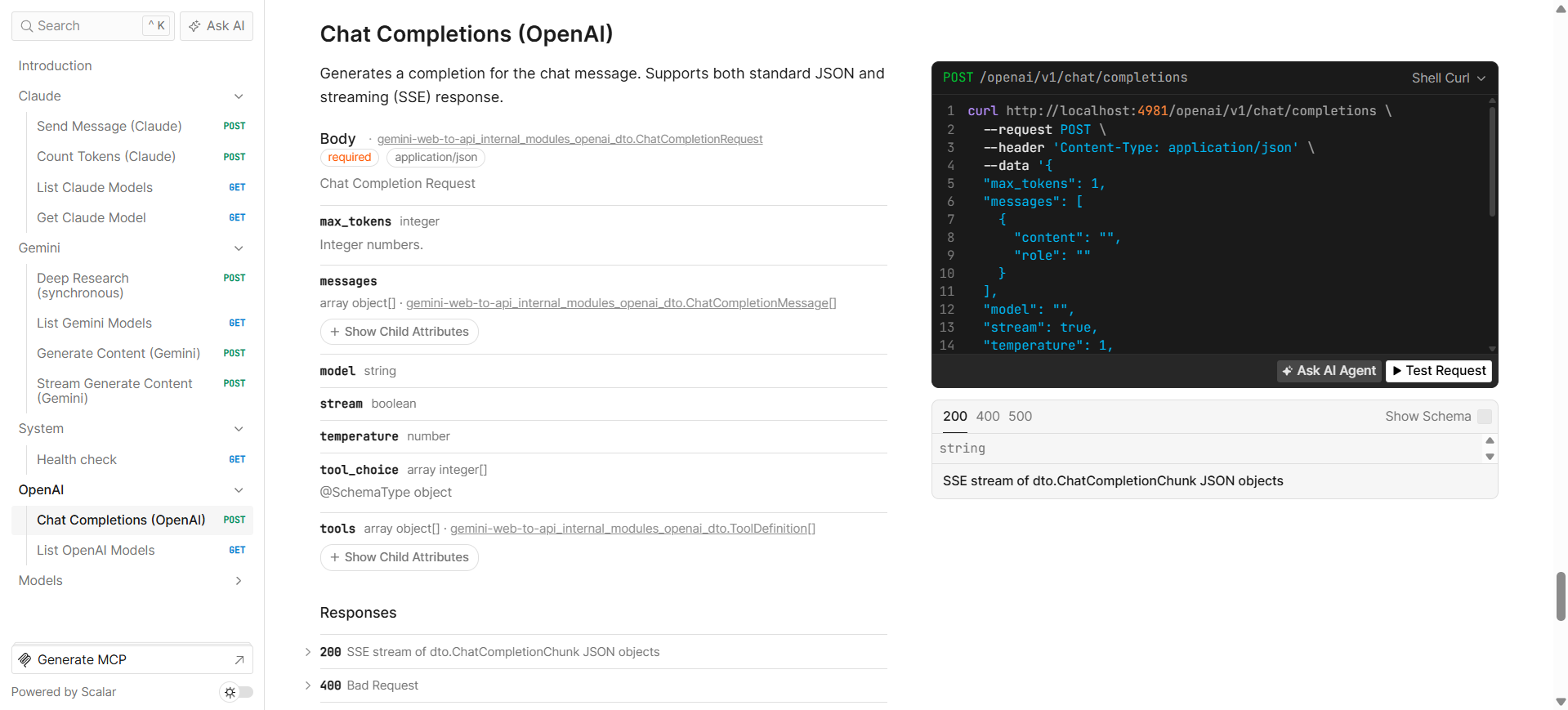This screenshot has width=1568, height=710.
Task: Open the ChatCompletionMessage[] schema link
Action: (621, 303)
